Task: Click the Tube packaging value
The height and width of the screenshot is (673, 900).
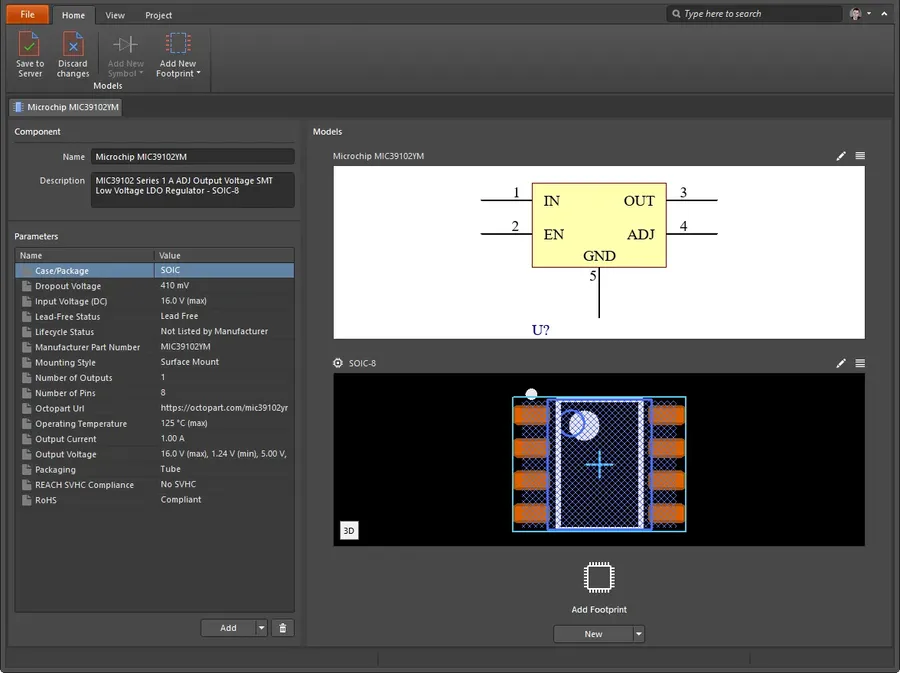Action: point(170,469)
